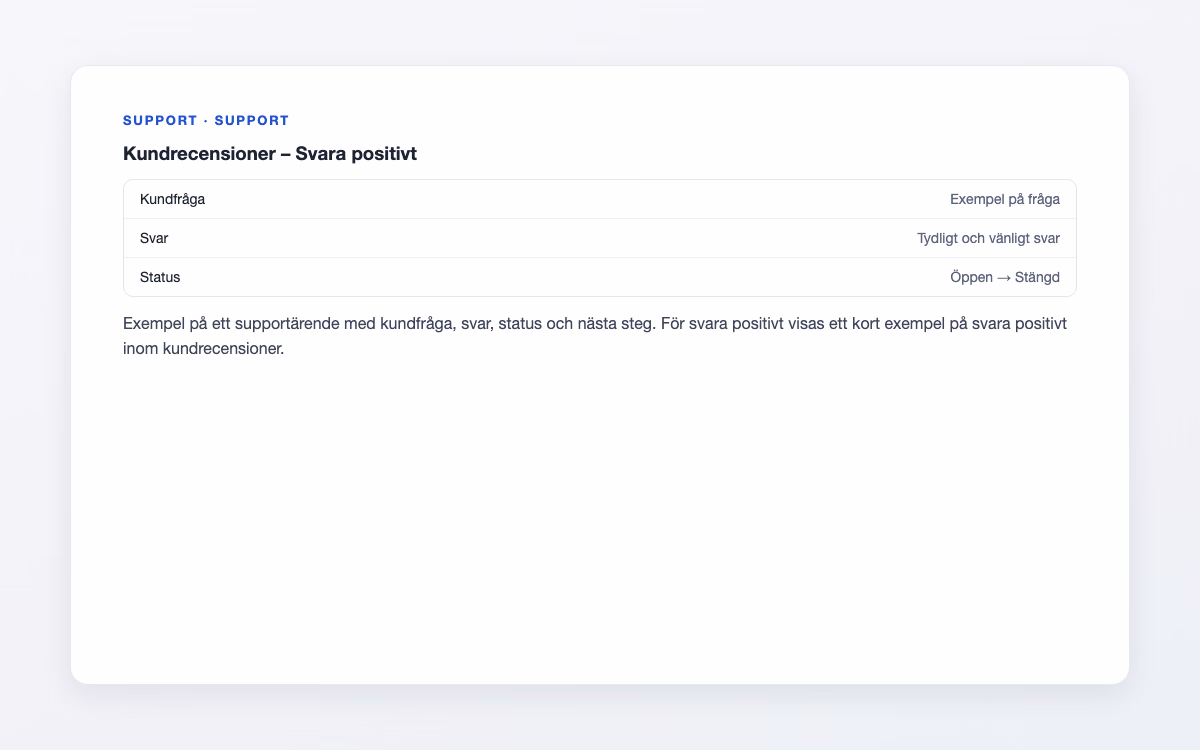Viewport: 1200px width, 750px height.
Task: Click Svara positivt in the heading
Action: [x=356, y=154]
